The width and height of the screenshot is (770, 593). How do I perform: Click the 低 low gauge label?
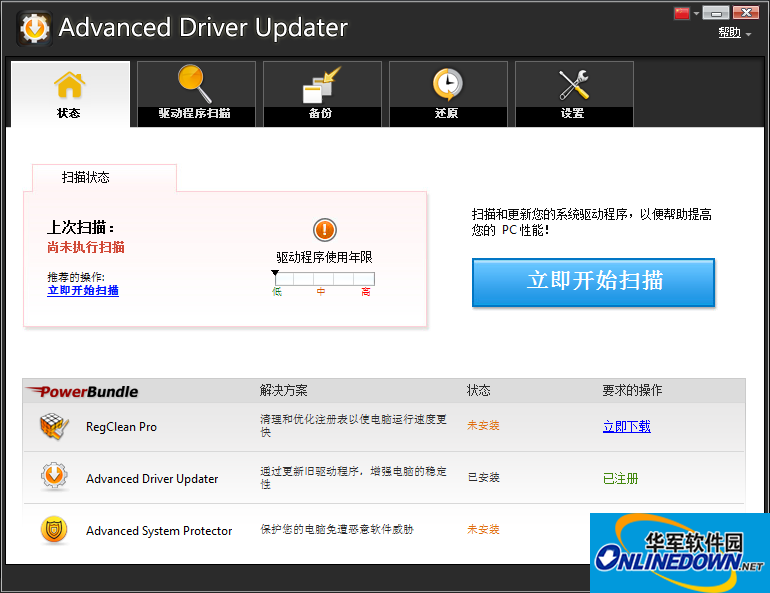click(277, 292)
